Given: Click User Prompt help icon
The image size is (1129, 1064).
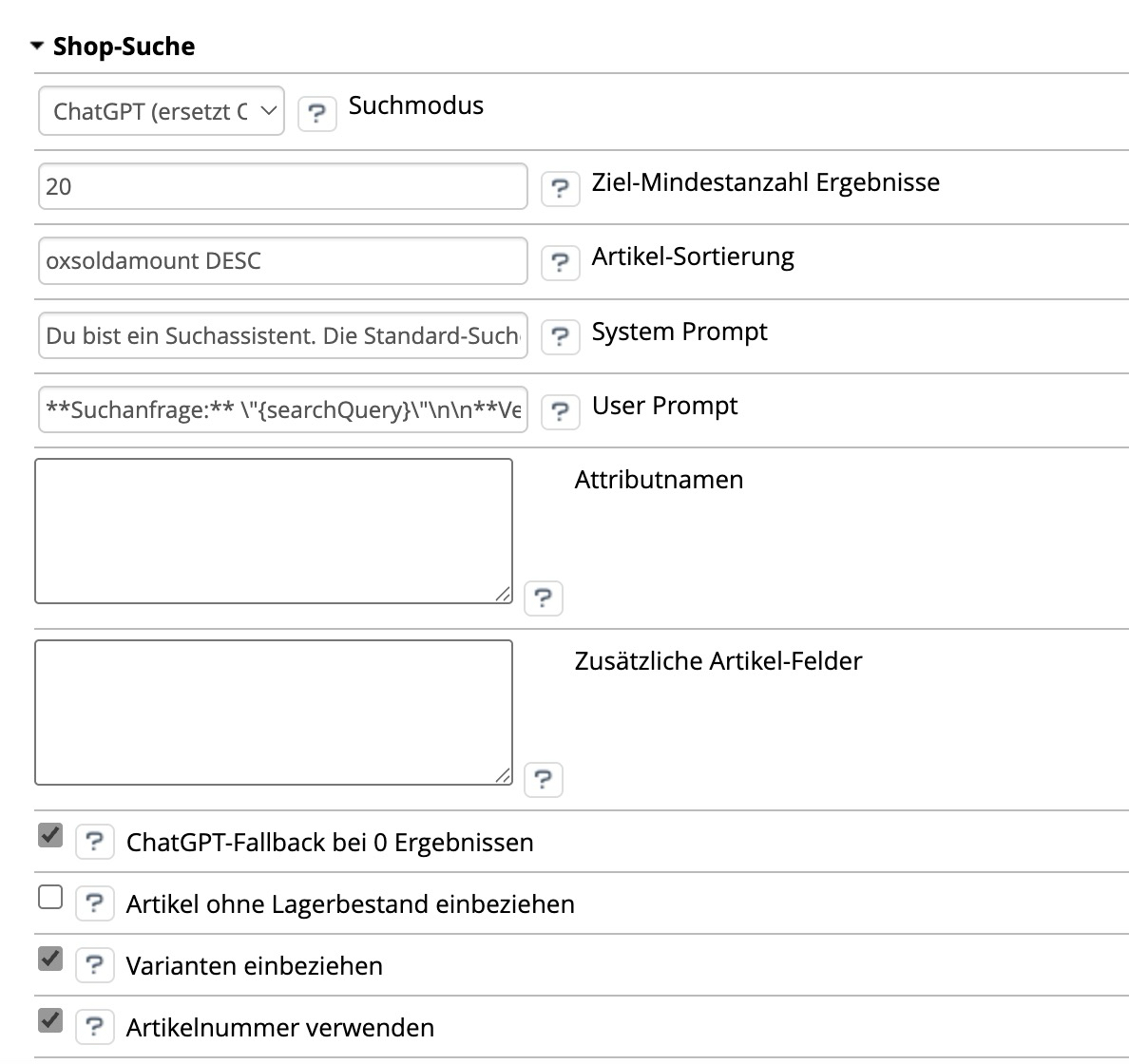Looking at the screenshot, I should point(561,411).
